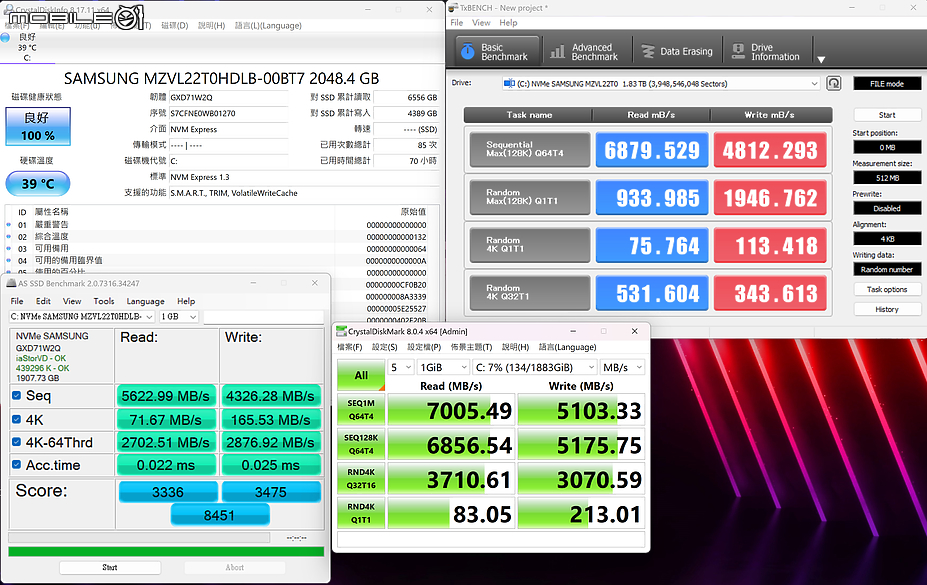Click the Random Max(128K) Q1T1 task button

[x=530, y=197]
